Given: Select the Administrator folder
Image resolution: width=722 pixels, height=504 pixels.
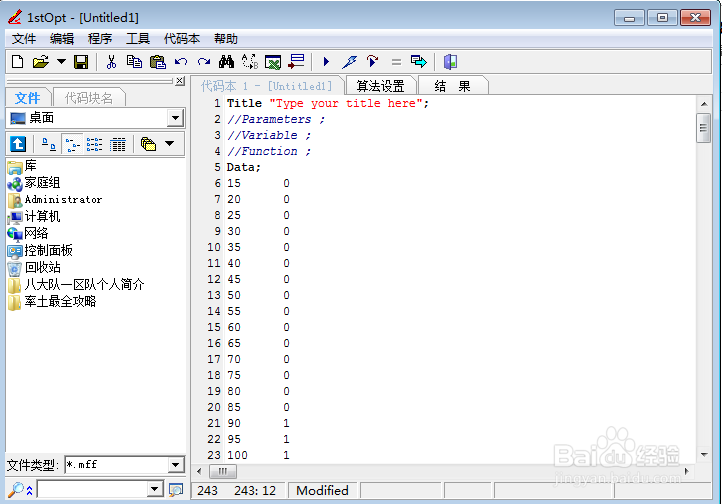Looking at the screenshot, I should pyautogui.click(x=55, y=200).
